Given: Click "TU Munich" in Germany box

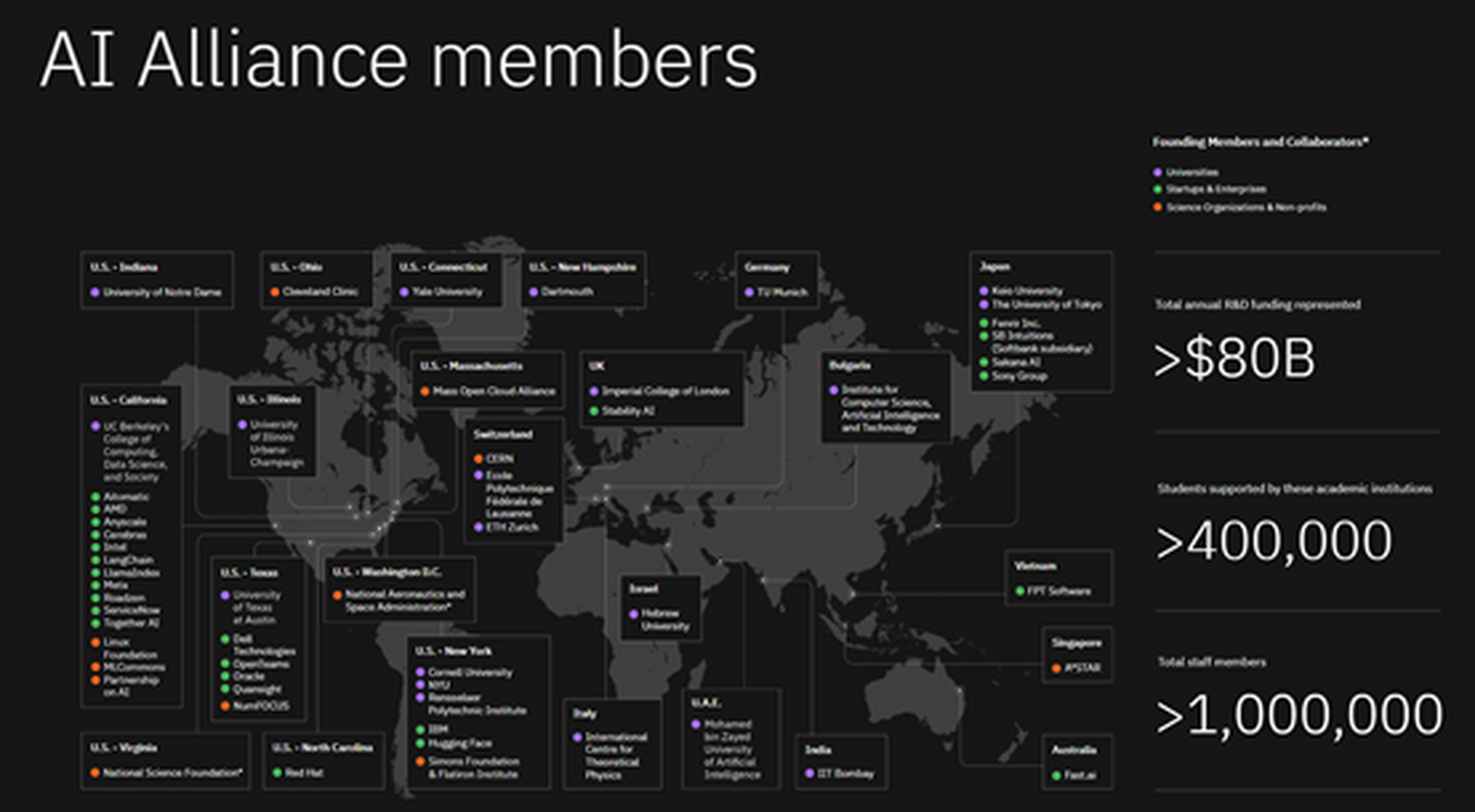Looking at the screenshot, I should point(782,292).
